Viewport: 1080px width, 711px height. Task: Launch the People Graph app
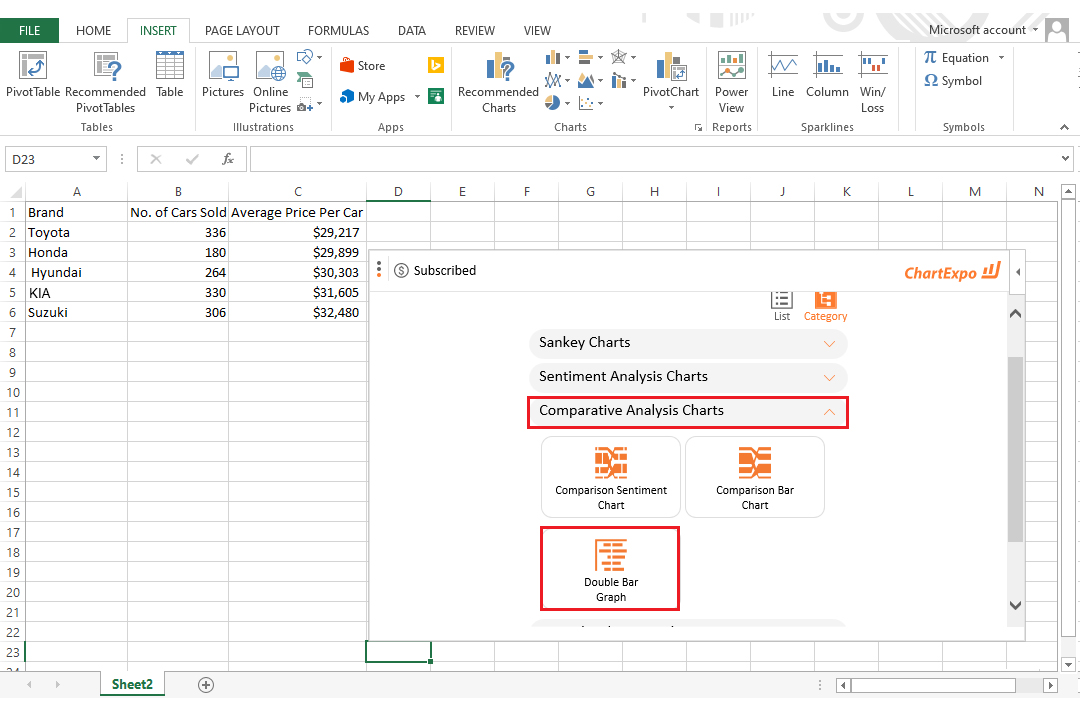(436, 96)
